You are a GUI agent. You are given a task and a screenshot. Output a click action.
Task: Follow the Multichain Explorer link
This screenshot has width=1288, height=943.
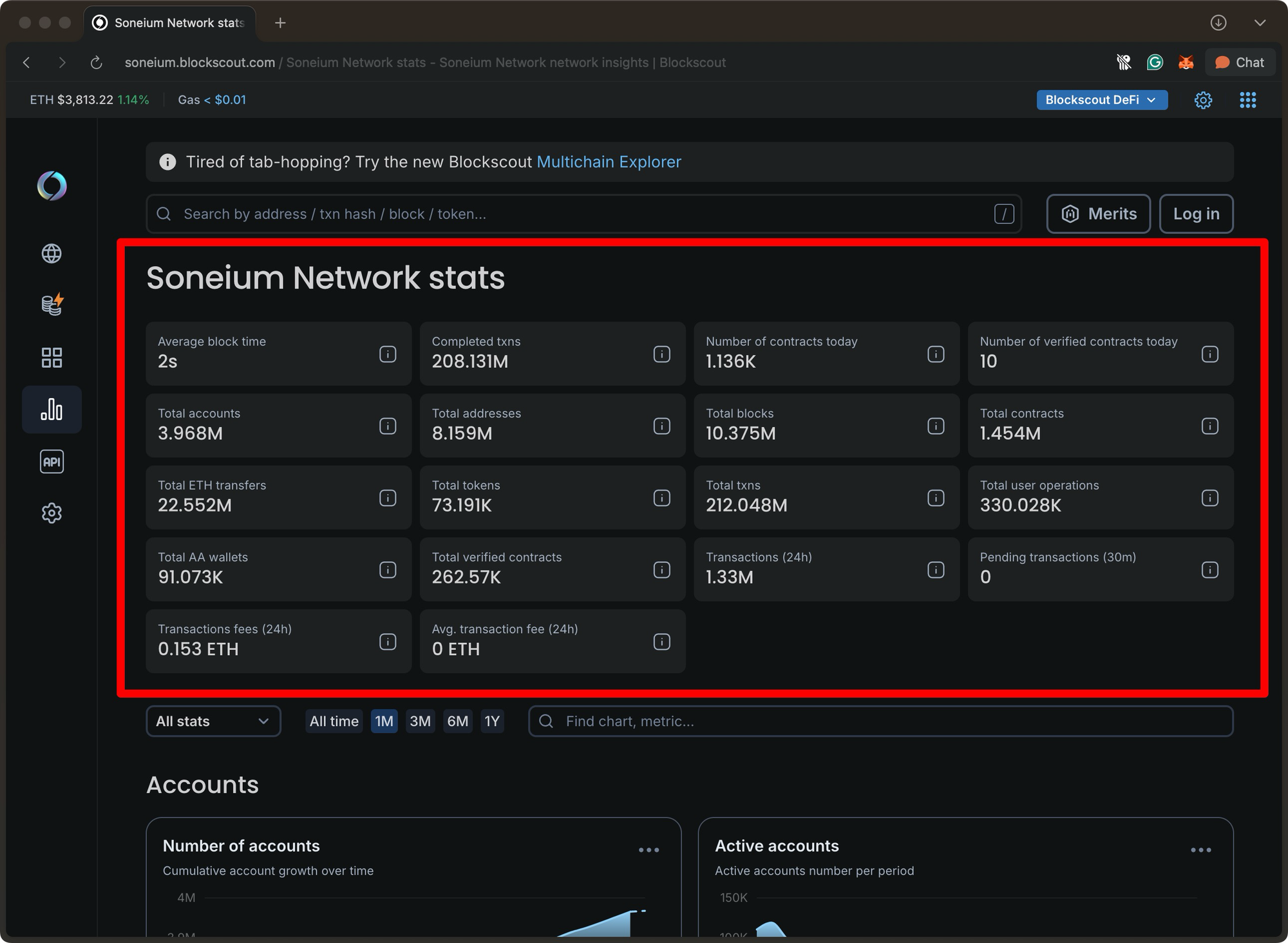[609, 162]
